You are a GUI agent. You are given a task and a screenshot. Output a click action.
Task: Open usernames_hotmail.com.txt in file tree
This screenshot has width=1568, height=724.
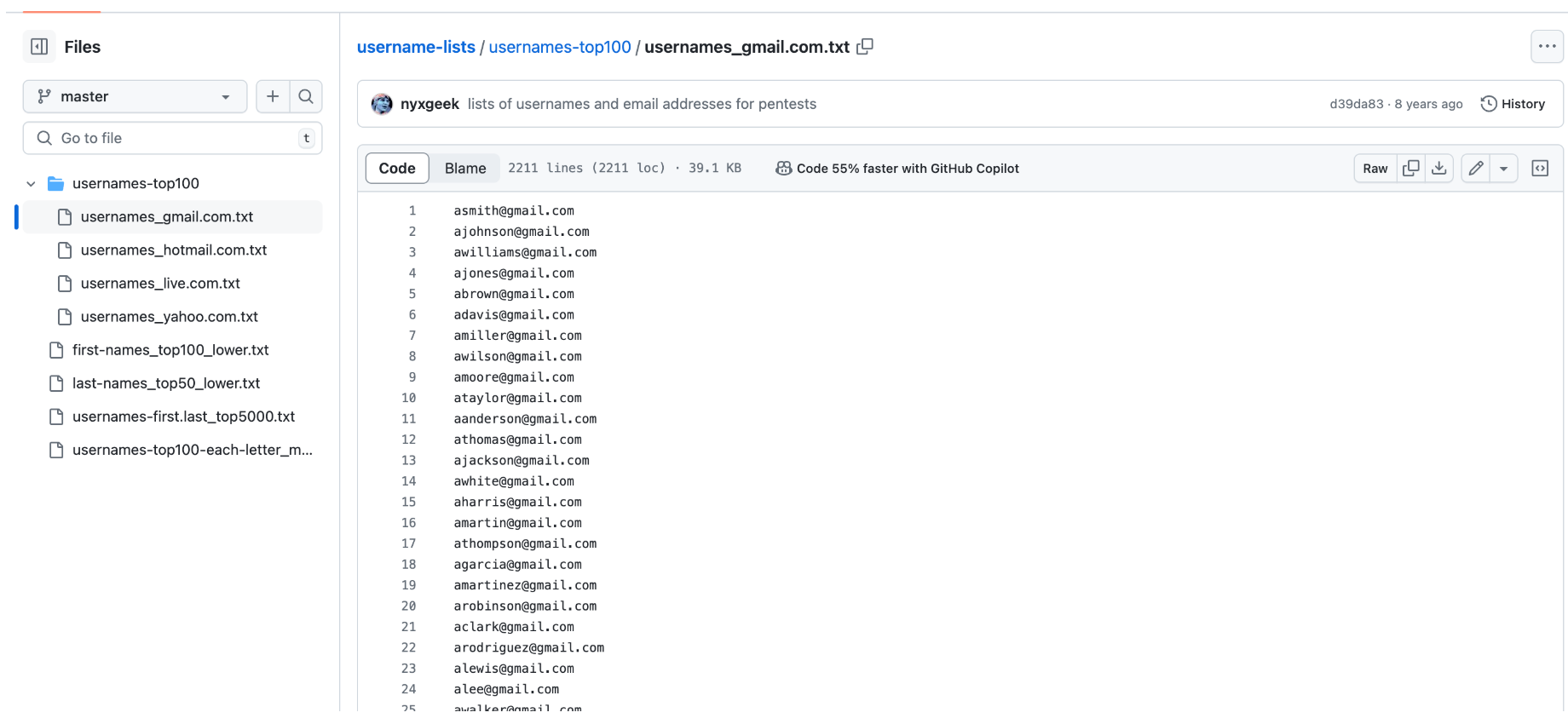tap(174, 250)
